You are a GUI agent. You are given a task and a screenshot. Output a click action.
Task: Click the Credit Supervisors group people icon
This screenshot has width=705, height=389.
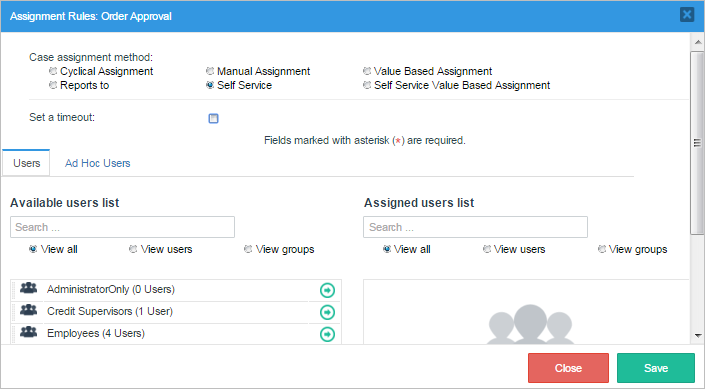tap(28, 310)
